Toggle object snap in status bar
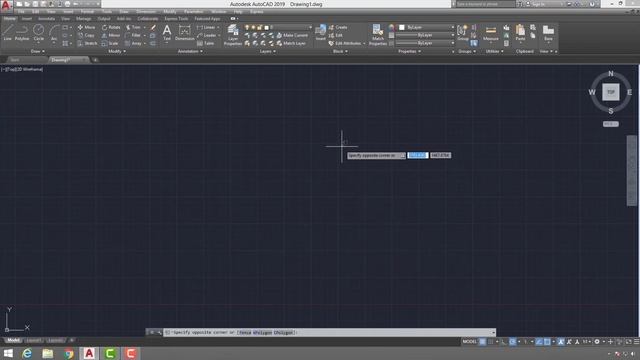 pos(547,342)
